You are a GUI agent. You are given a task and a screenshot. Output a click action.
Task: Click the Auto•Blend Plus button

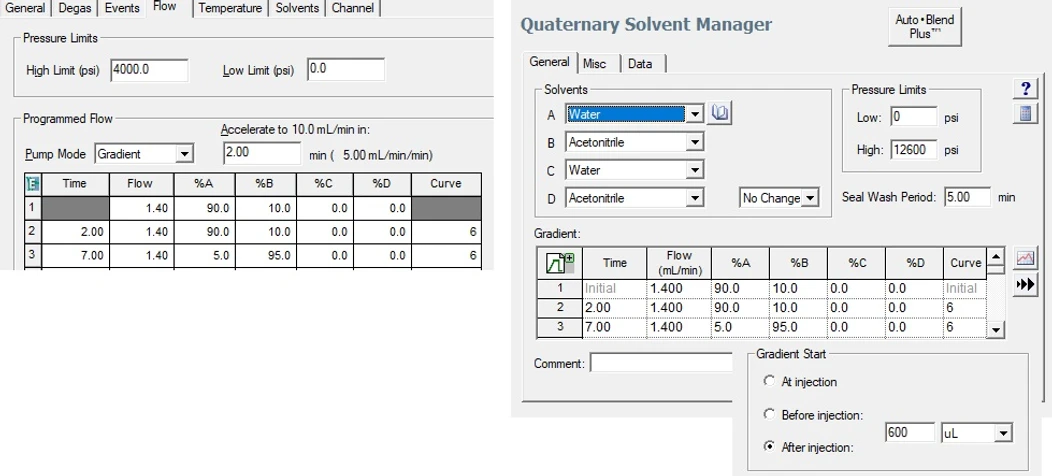tap(925, 27)
